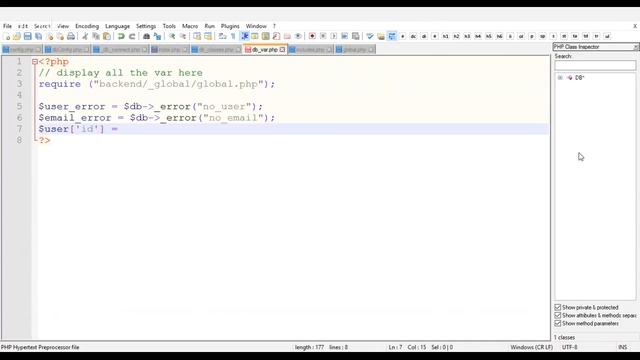This screenshot has width=640, height=360.
Task: Select the db_var.php tab
Action: click(x=264, y=50)
